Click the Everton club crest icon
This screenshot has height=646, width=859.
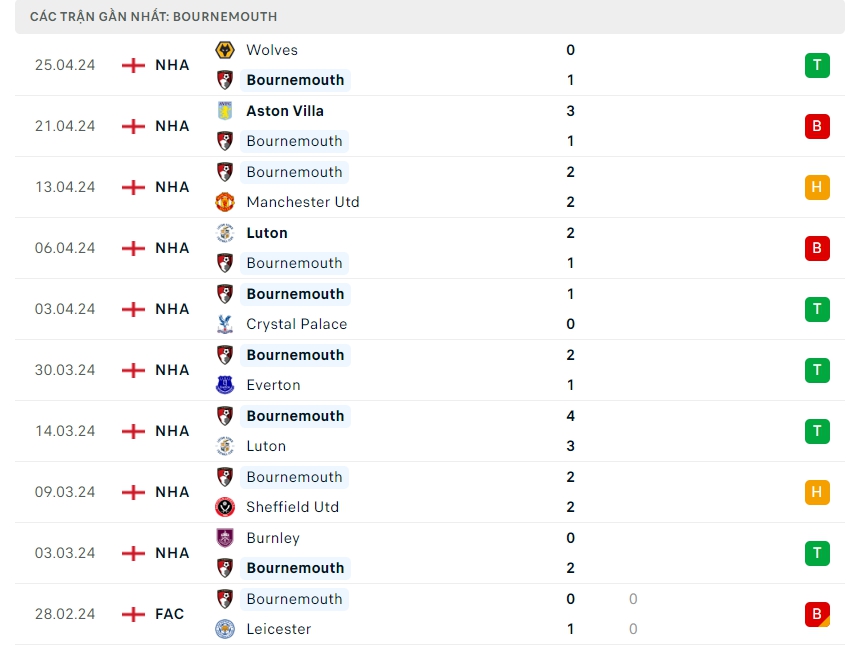pyautogui.click(x=225, y=385)
